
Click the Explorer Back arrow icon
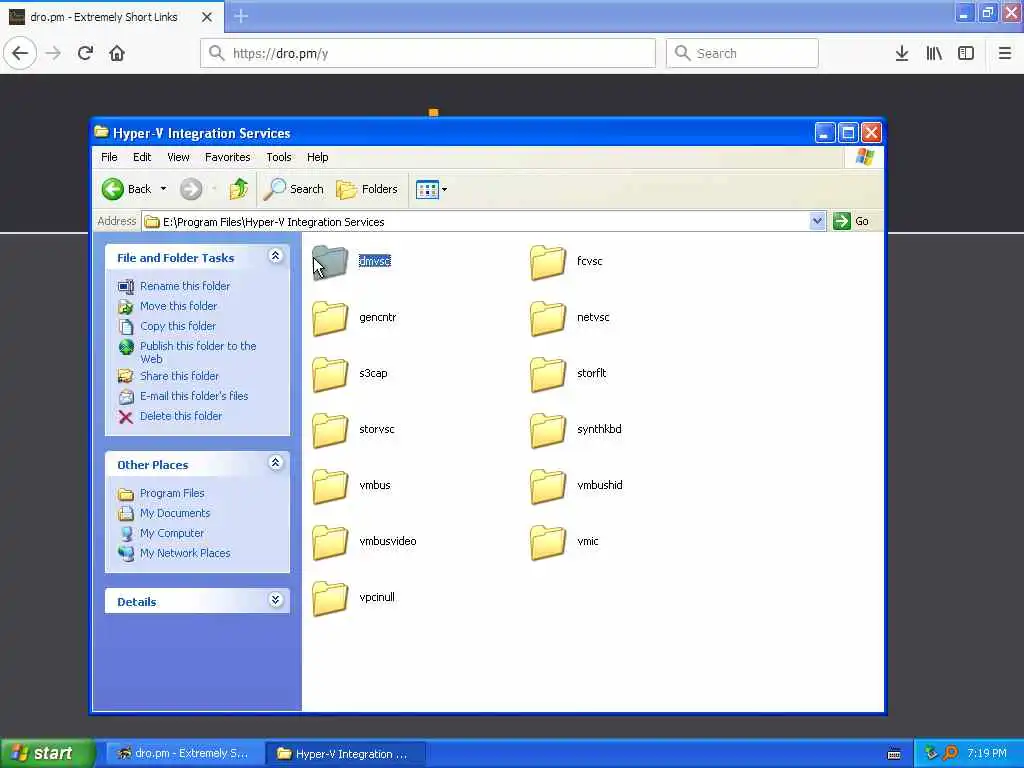tap(112, 189)
